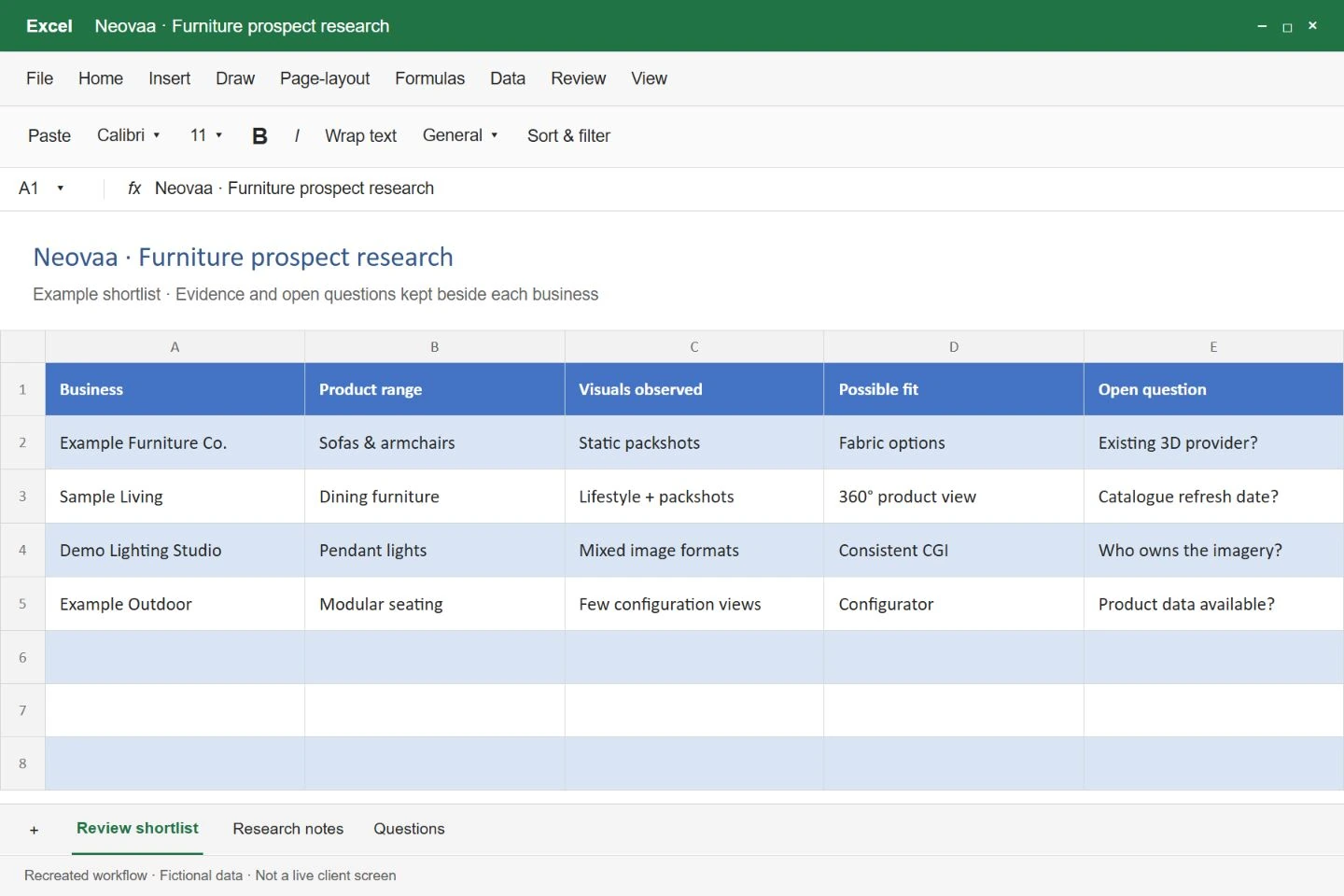Viewport: 1344px width, 896px height.
Task: Click the Sort & filter button
Action: click(x=568, y=136)
